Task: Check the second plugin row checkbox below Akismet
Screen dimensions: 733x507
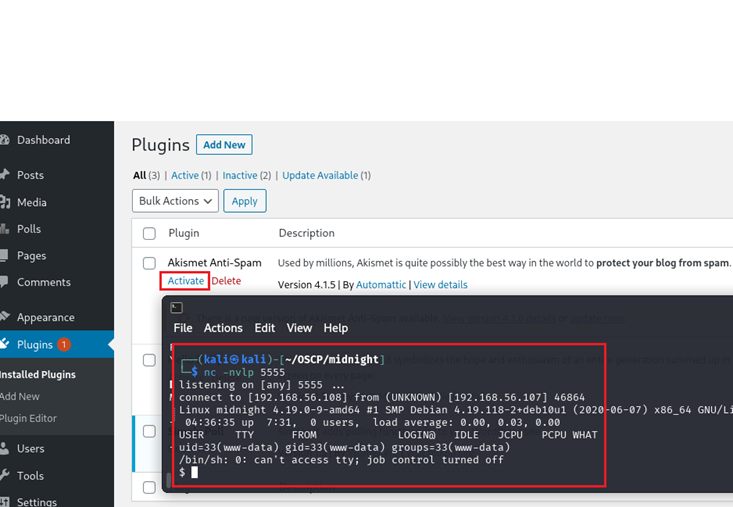Action: (149, 360)
